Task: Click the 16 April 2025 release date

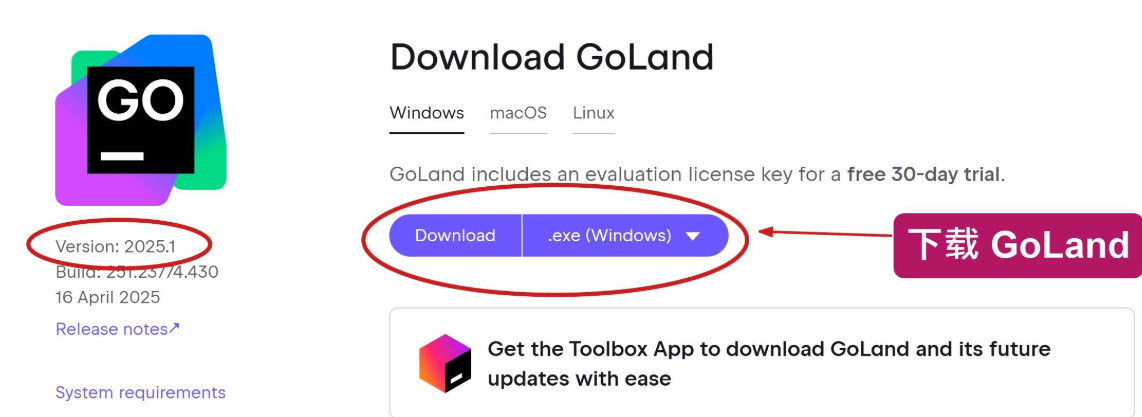Action: [108, 297]
